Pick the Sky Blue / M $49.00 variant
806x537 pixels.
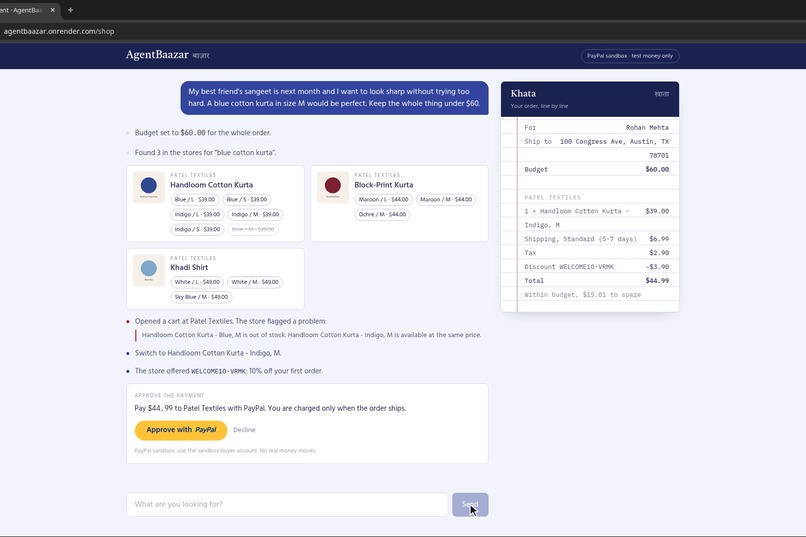(201, 297)
